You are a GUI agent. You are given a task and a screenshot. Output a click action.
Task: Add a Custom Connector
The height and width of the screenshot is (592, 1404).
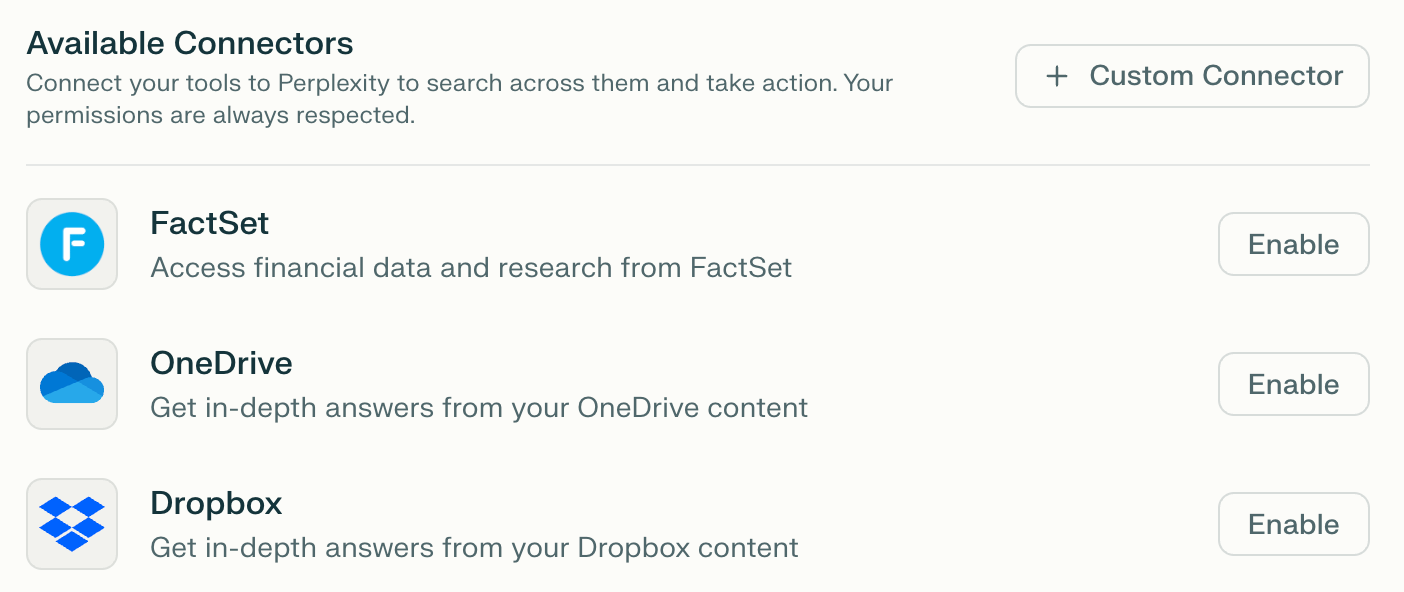pos(1192,76)
